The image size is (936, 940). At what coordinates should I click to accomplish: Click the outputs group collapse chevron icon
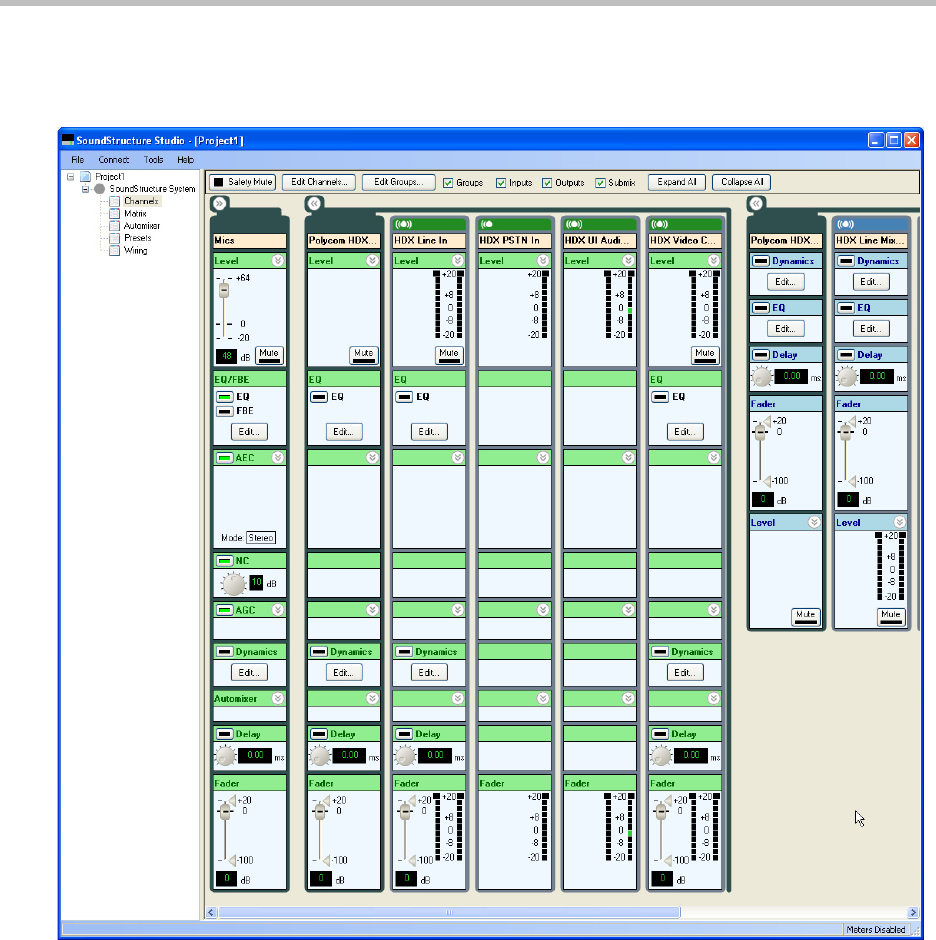[756, 202]
